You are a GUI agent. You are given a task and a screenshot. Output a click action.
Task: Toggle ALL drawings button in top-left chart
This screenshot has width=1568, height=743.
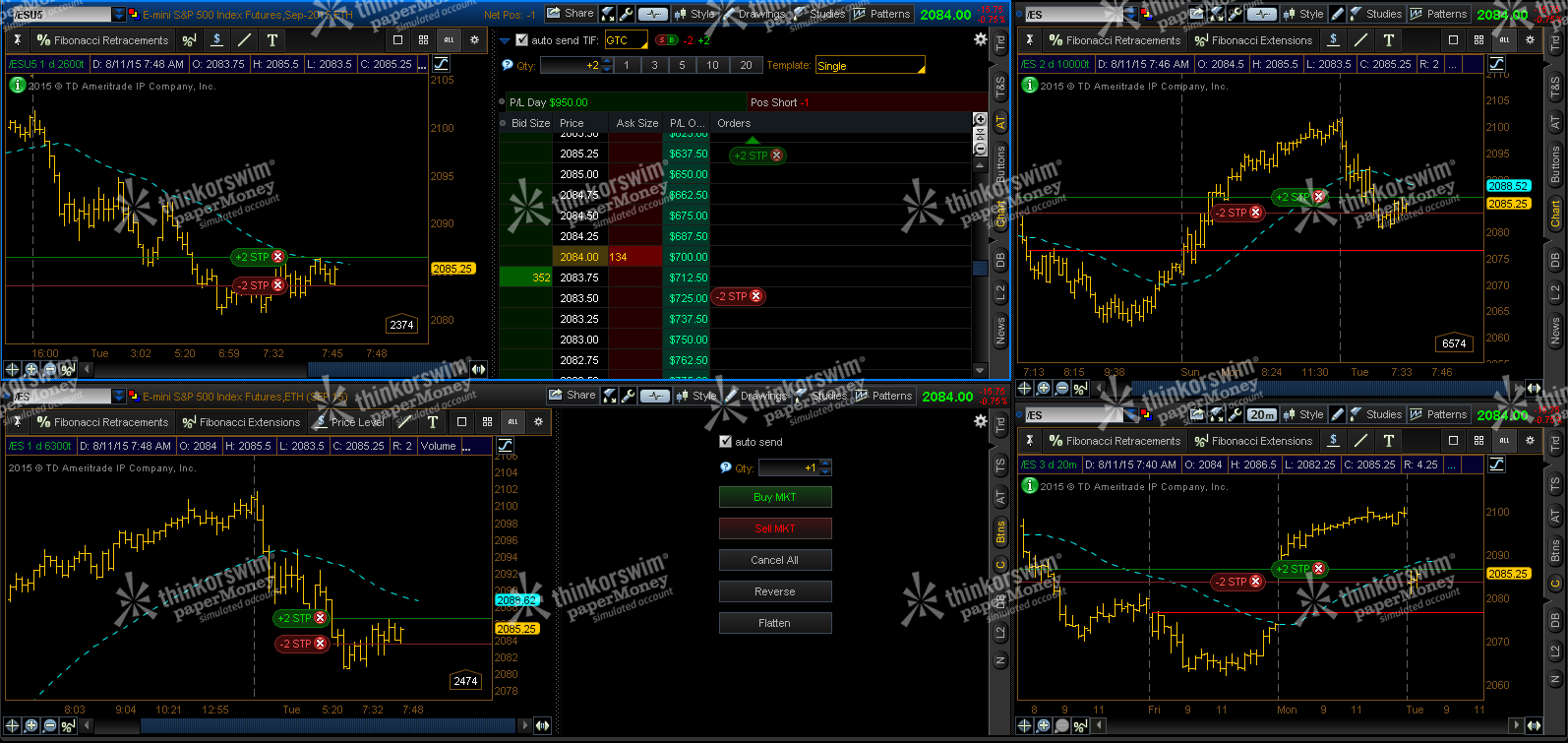pos(449,40)
